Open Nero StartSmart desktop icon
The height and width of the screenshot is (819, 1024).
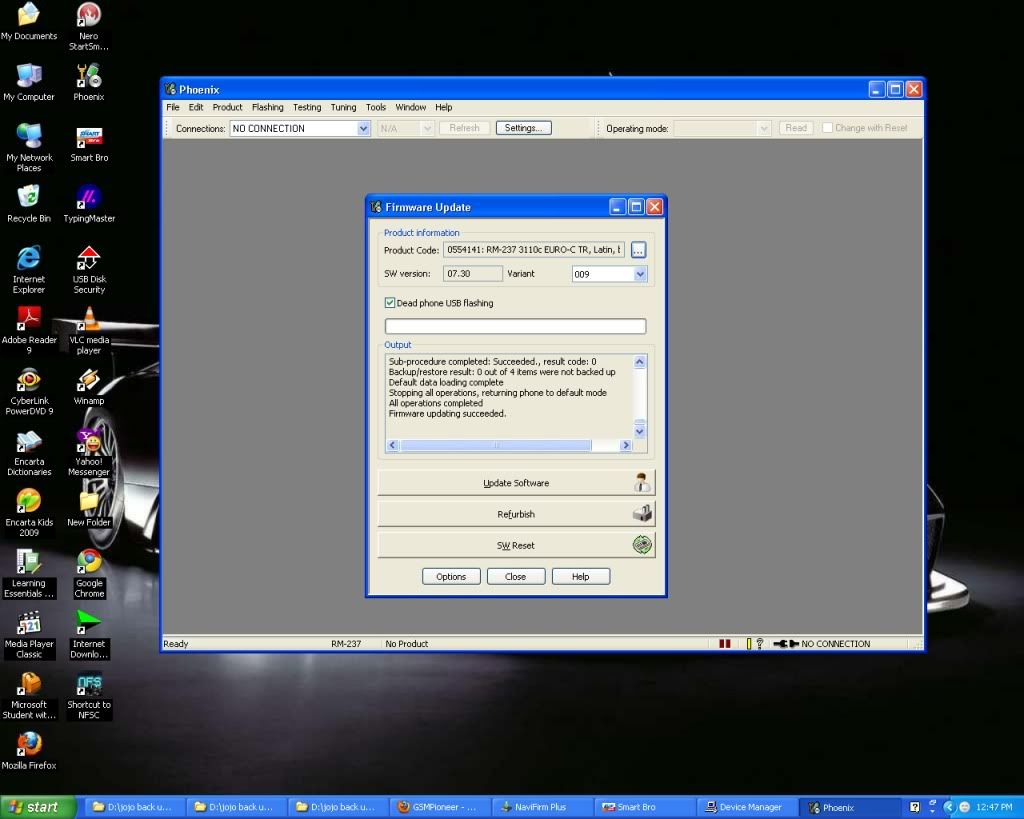(88, 26)
